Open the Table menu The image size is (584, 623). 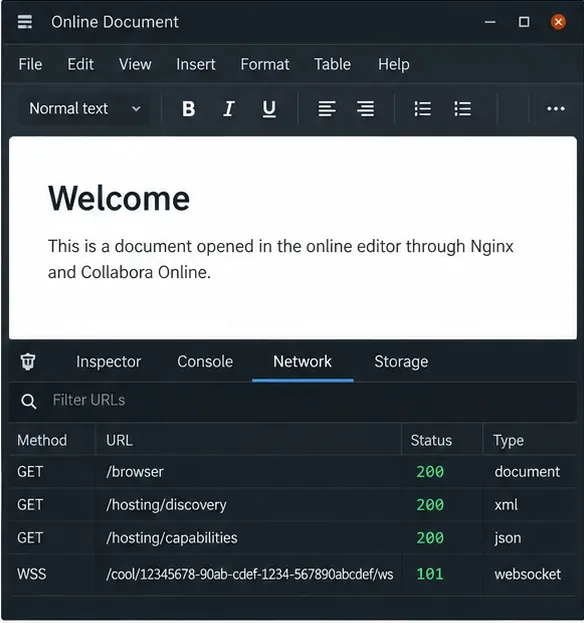pyautogui.click(x=333, y=64)
